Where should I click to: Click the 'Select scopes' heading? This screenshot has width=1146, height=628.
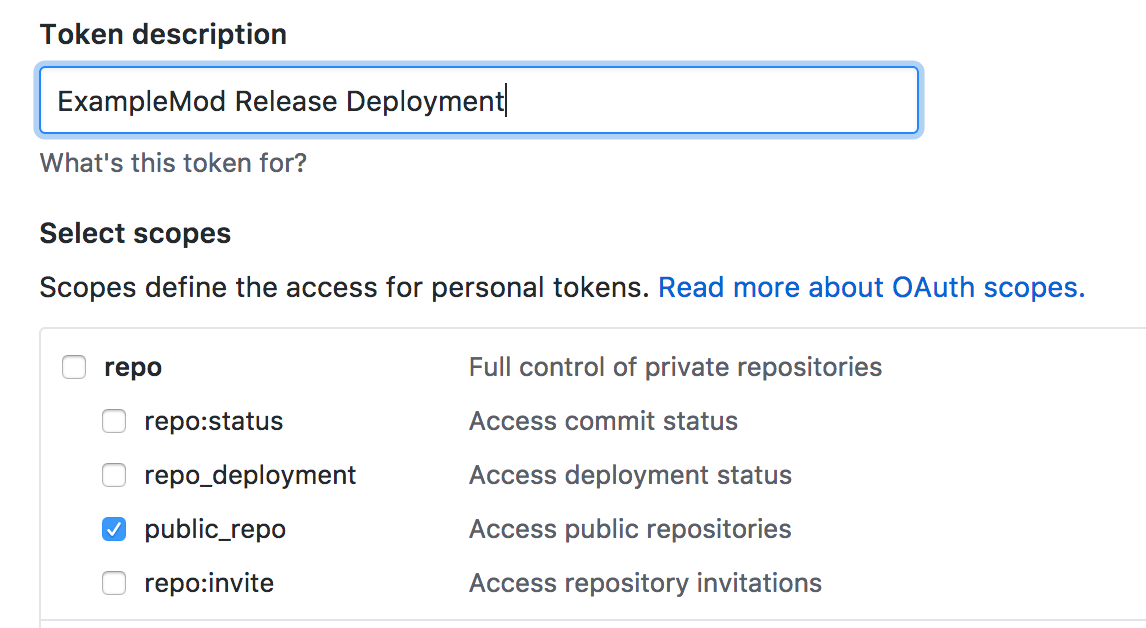coord(135,233)
